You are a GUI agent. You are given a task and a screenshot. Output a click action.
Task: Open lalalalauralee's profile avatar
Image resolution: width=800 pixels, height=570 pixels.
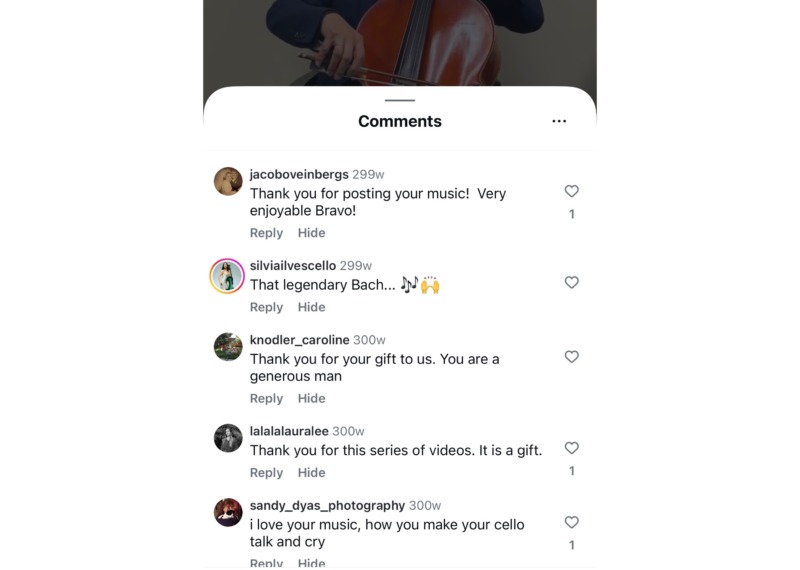tap(228, 438)
